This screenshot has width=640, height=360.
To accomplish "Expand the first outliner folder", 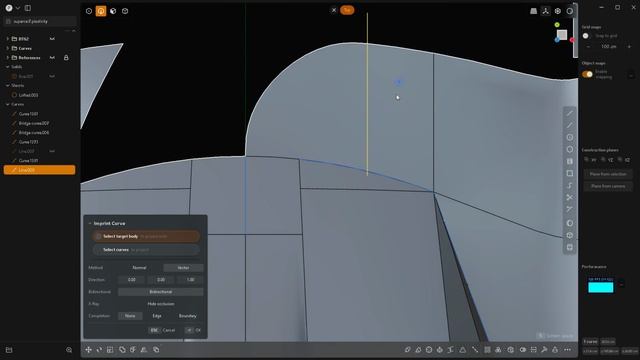I will coord(7,39).
